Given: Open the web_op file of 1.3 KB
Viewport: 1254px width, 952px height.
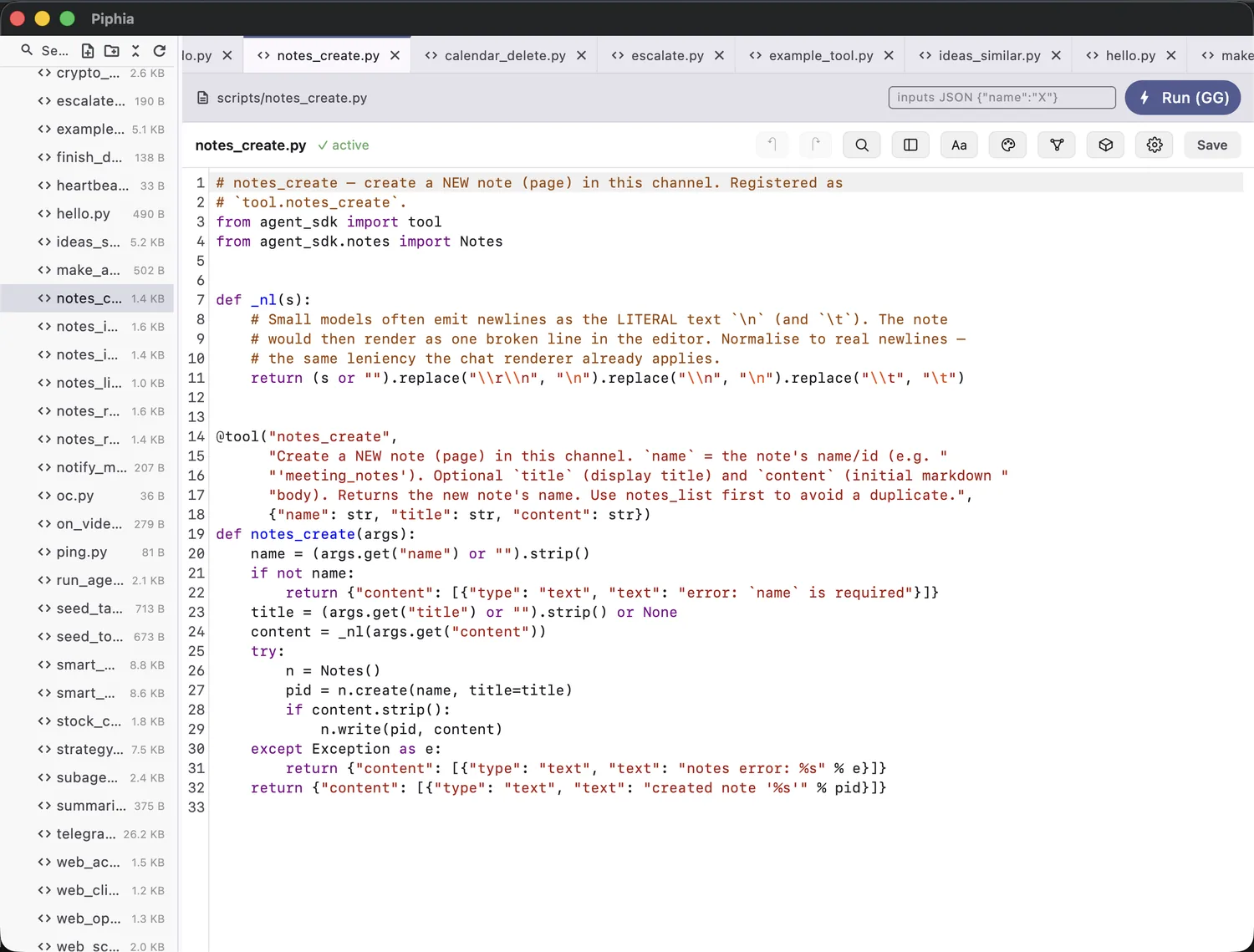Looking at the screenshot, I should 88,919.
